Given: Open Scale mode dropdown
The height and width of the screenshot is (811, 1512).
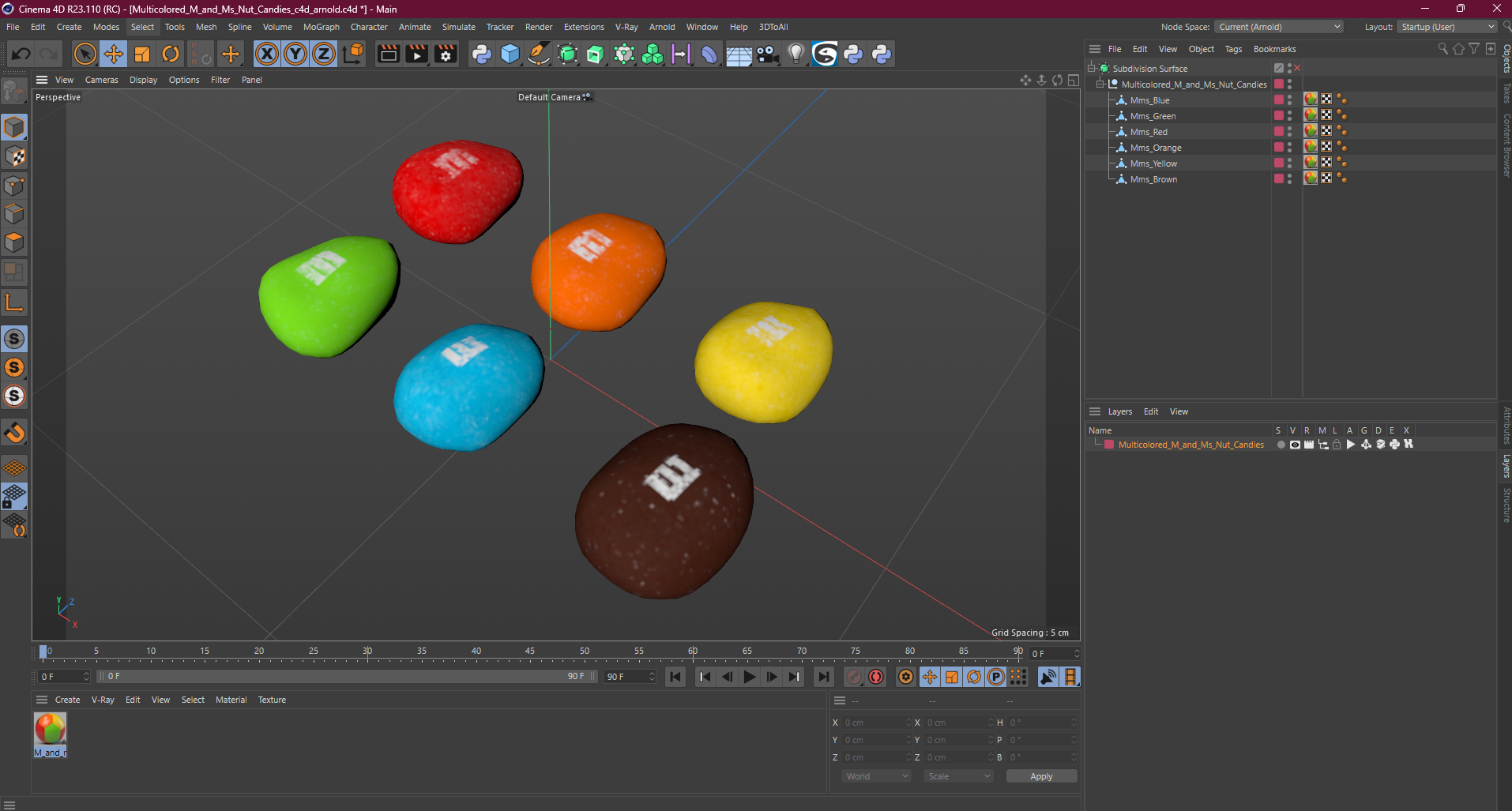Looking at the screenshot, I should 959,776.
